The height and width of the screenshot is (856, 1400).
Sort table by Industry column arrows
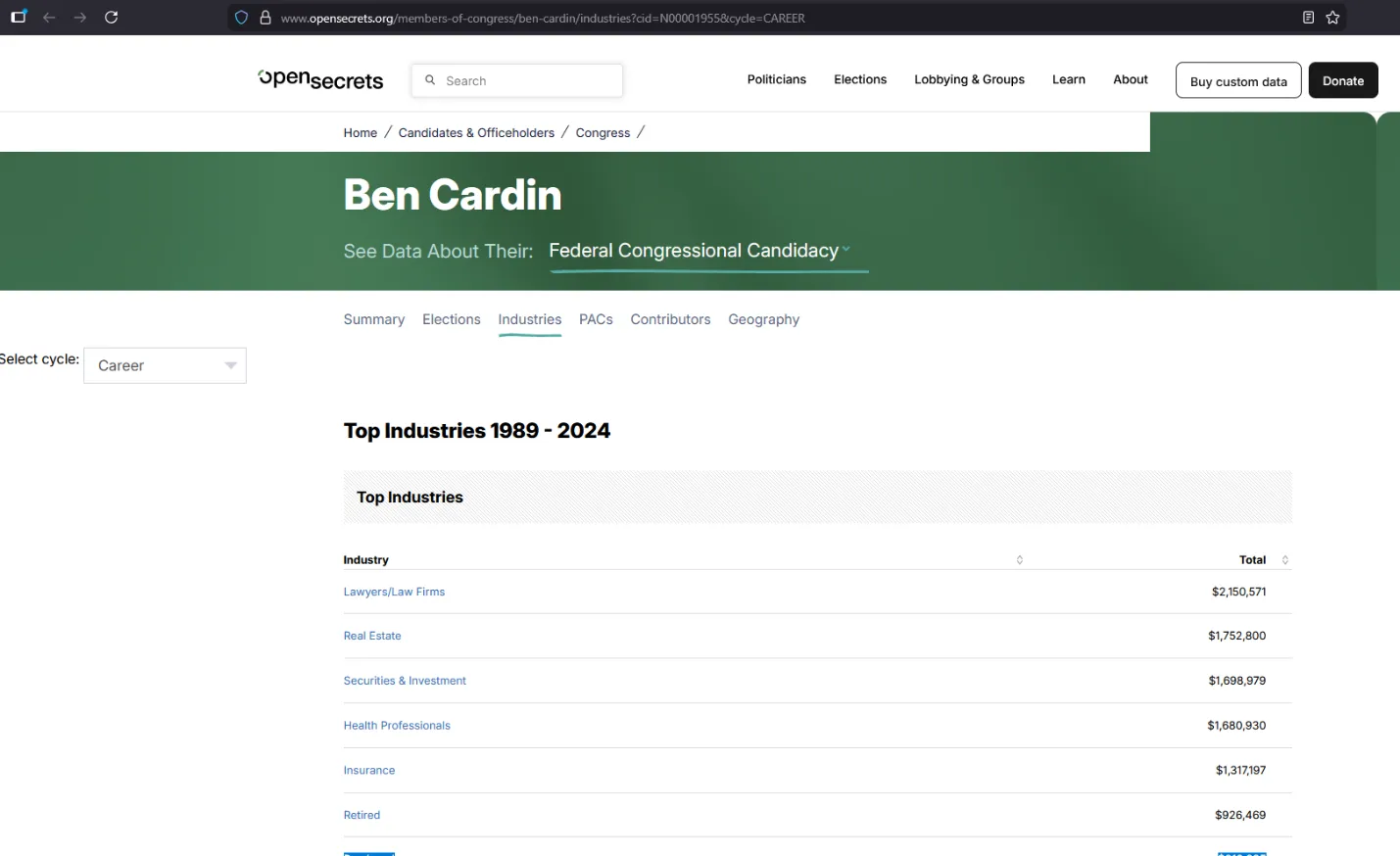[x=1020, y=560]
